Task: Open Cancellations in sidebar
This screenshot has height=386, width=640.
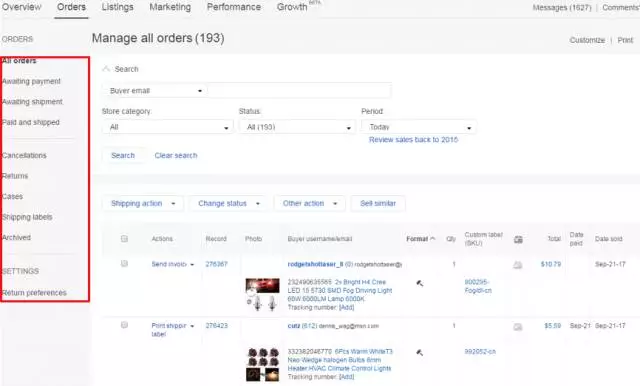Action: [x=24, y=155]
